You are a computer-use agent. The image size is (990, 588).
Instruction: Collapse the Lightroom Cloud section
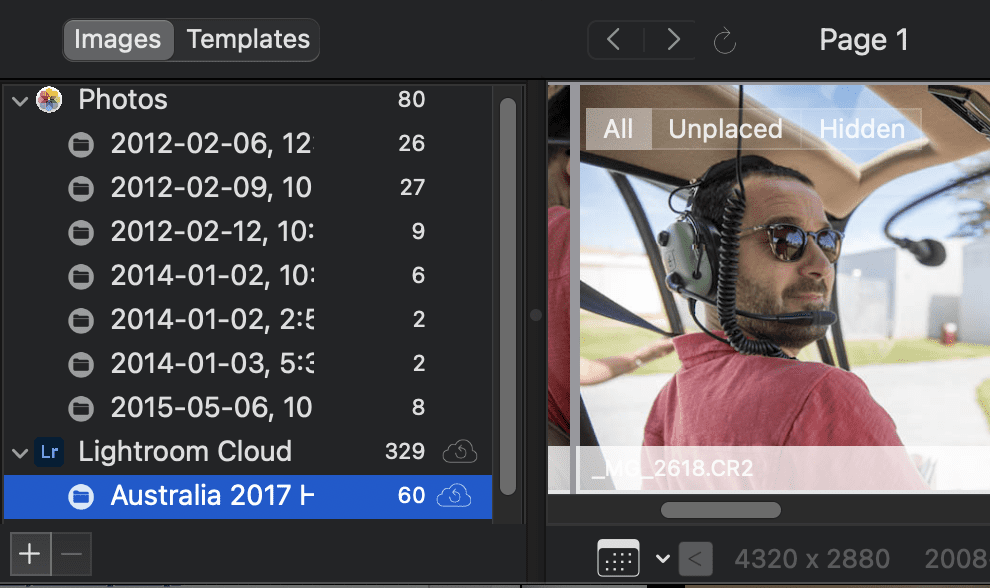point(20,453)
